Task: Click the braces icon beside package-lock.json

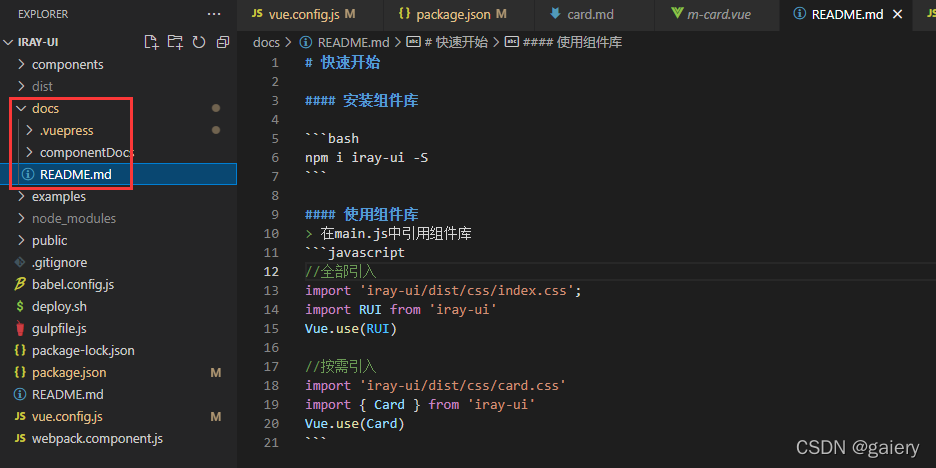Action: (20, 350)
